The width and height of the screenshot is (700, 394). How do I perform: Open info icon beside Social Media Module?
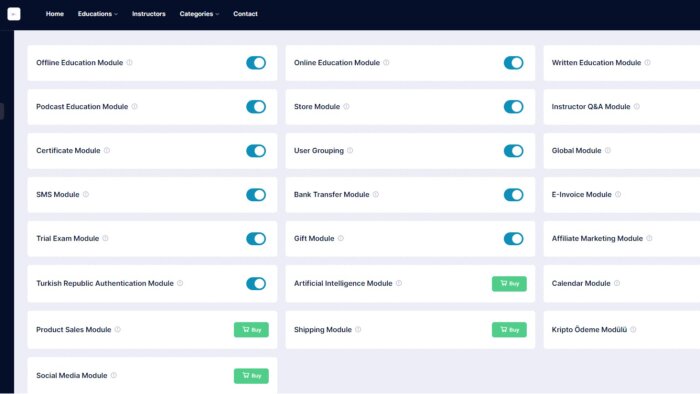[113, 375]
